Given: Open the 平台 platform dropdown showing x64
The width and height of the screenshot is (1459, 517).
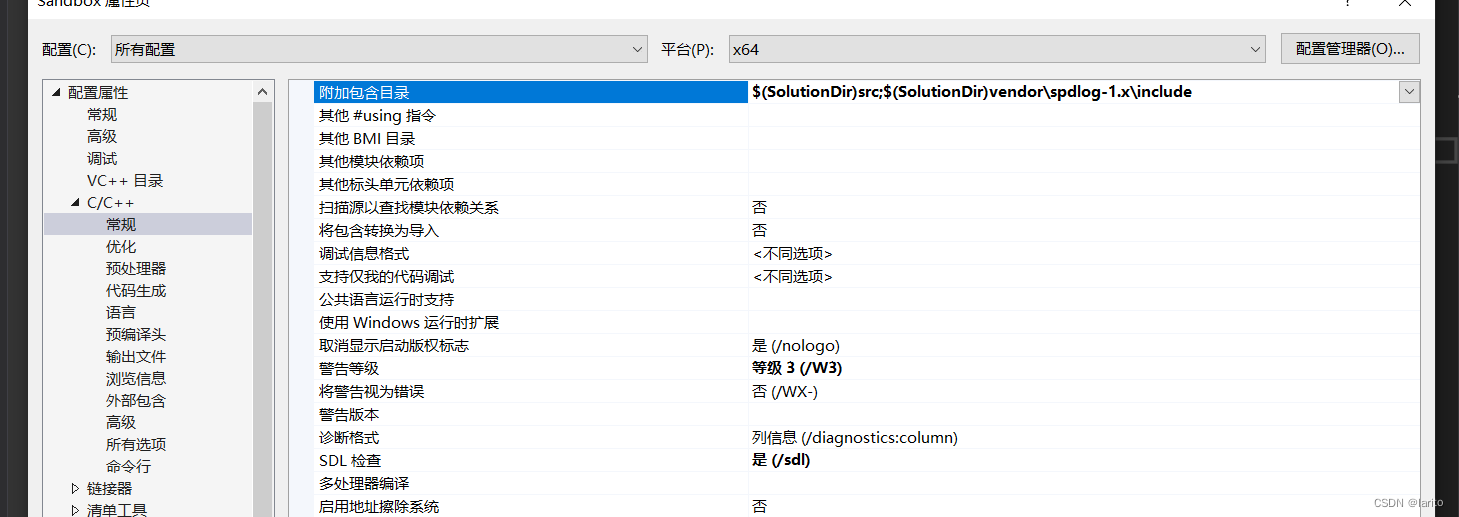Looking at the screenshot, I should 997,49.
